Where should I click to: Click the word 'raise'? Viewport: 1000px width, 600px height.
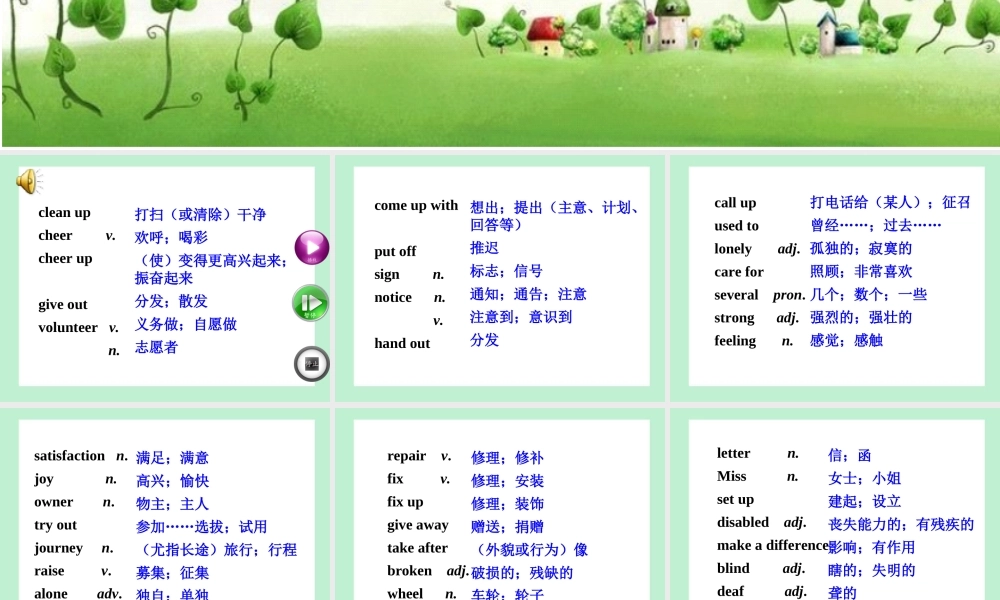pyautogui.click(x=49, y=571)
